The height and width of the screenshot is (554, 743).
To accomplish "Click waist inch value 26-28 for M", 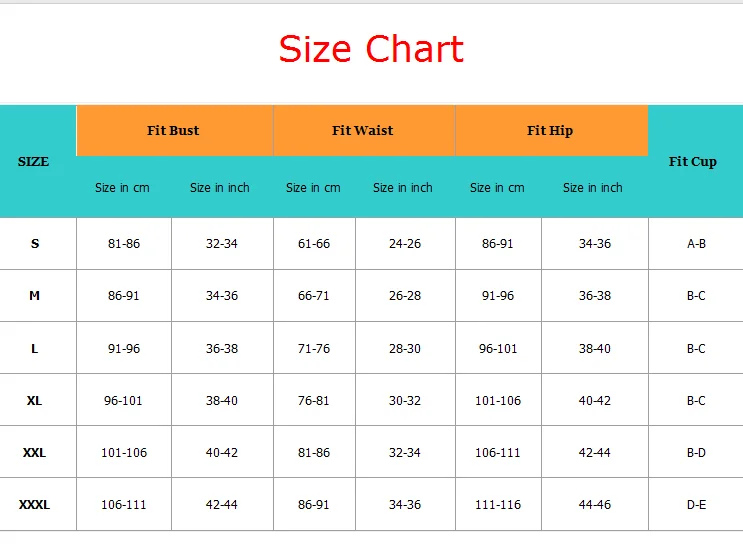I will coord(405,296).
